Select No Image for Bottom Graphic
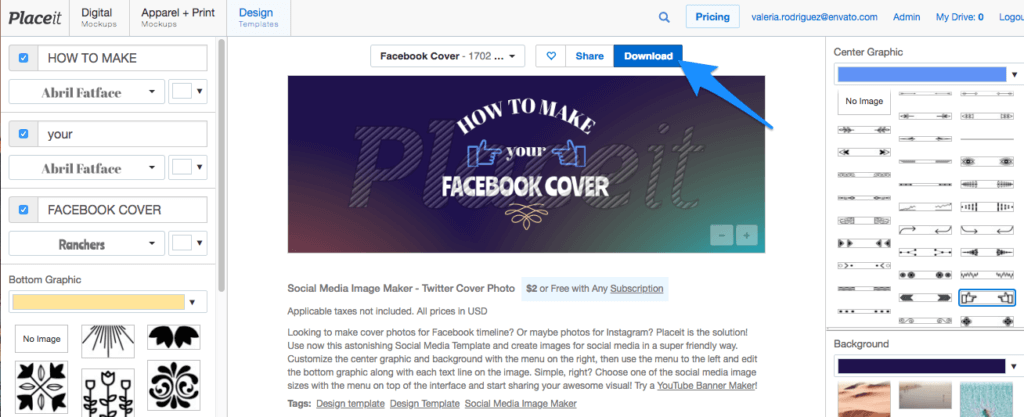This screenshot has width=1024, height=417. point(42,339)
